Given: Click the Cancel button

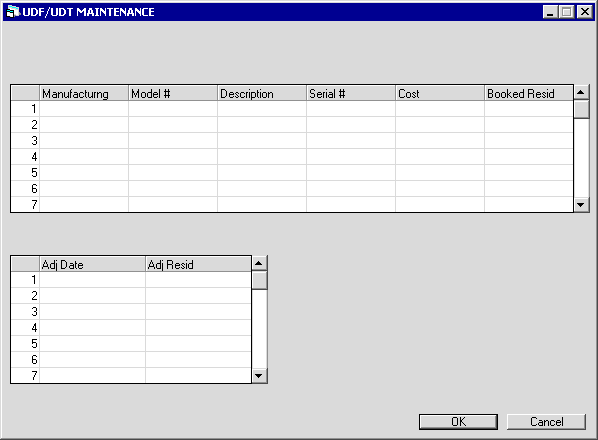Looking at the screenshot, I should 546,422.
